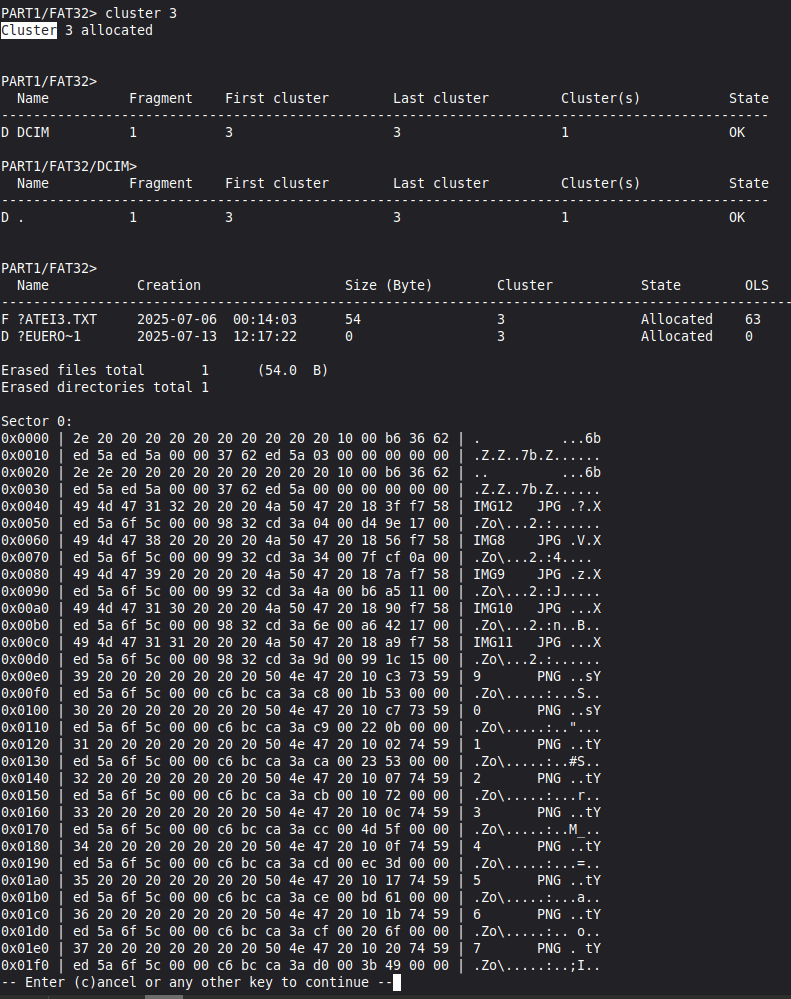Click the hex offset '0x01f0'
Screen dimensions: 791x999
(25, 965)
